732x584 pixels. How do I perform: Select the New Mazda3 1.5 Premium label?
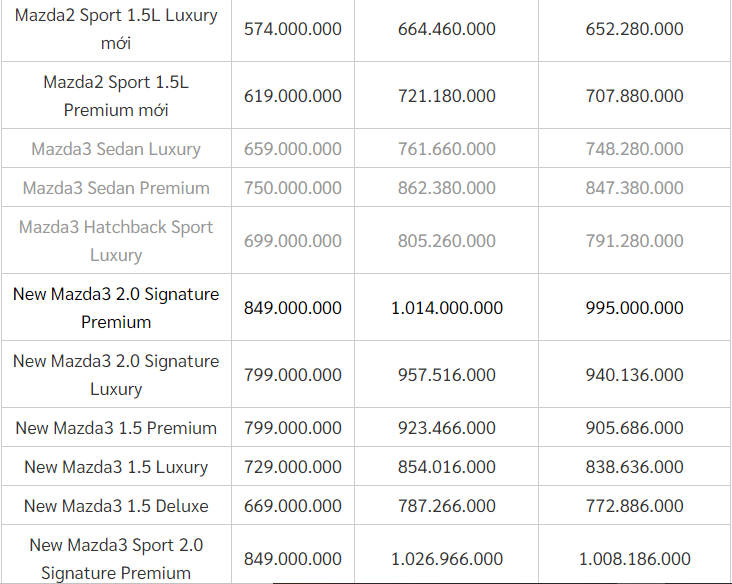[x=116, y=428]
